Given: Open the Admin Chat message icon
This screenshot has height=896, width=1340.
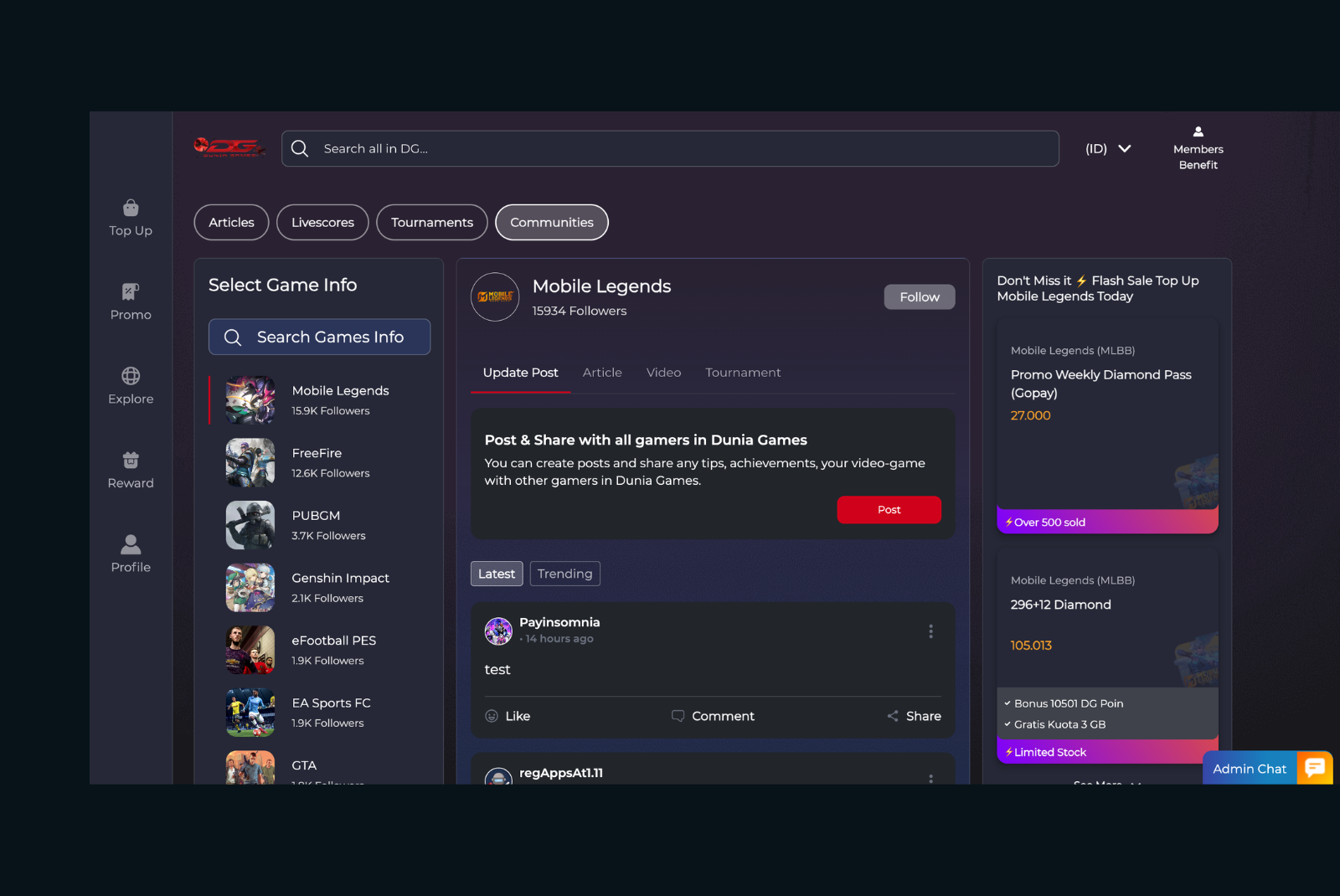Looking at the screenshot, I should (1315, 768).
